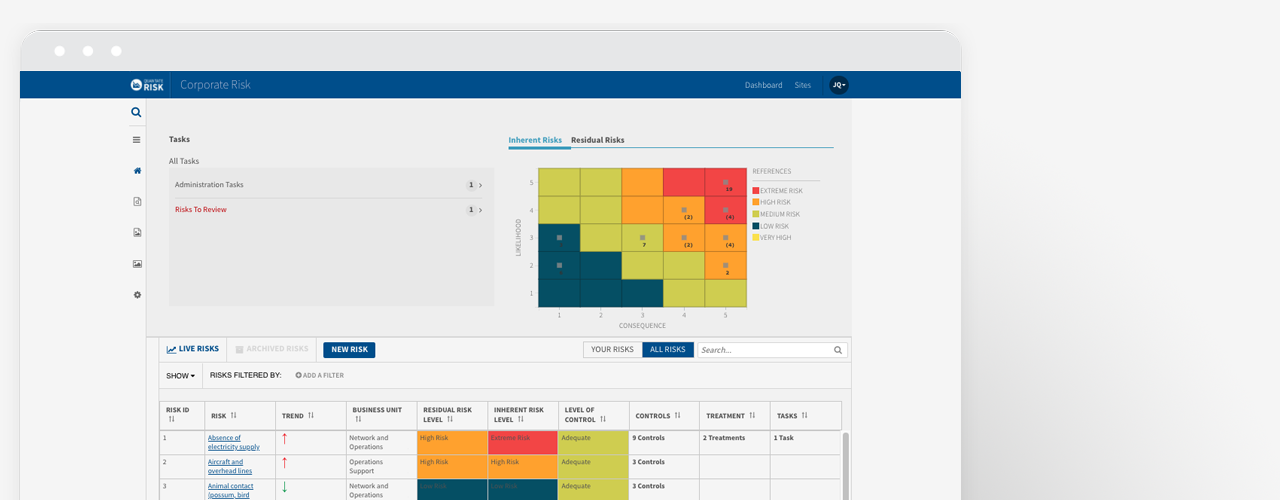Open the Live Risks tab
1280x500 pixels.
(x=193, y=350)
